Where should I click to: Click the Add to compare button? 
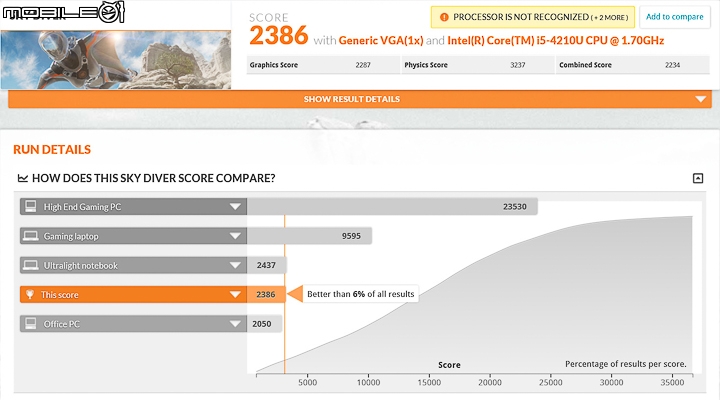[x=675, y=17]
